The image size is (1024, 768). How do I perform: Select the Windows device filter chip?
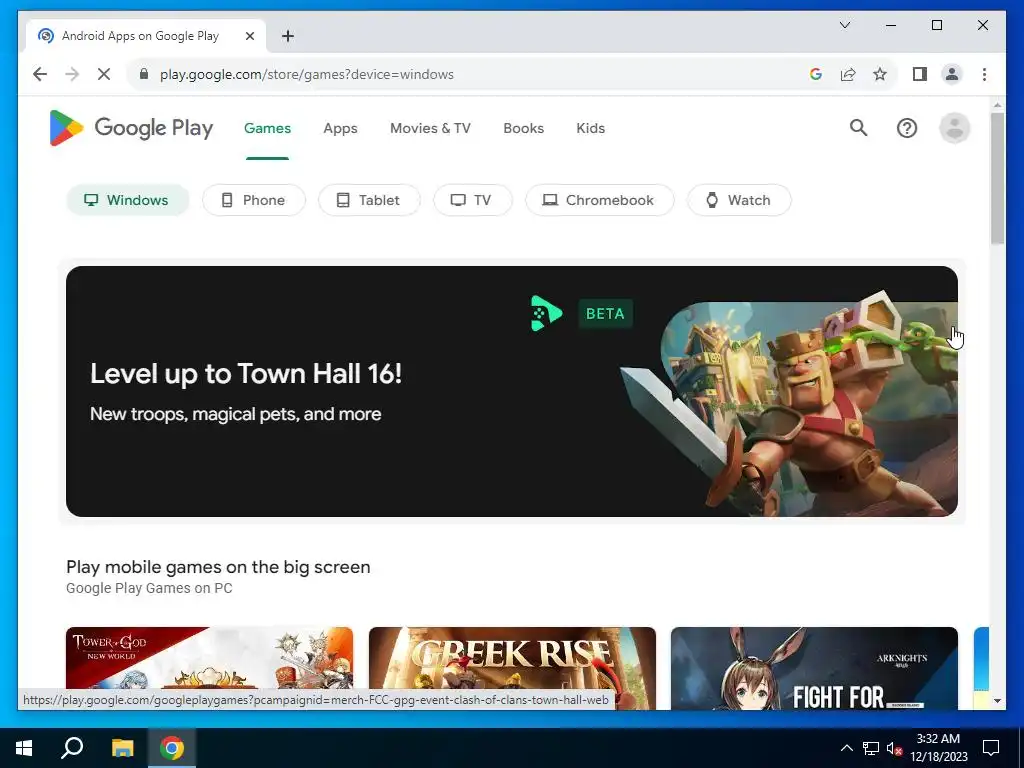point(127,200)
